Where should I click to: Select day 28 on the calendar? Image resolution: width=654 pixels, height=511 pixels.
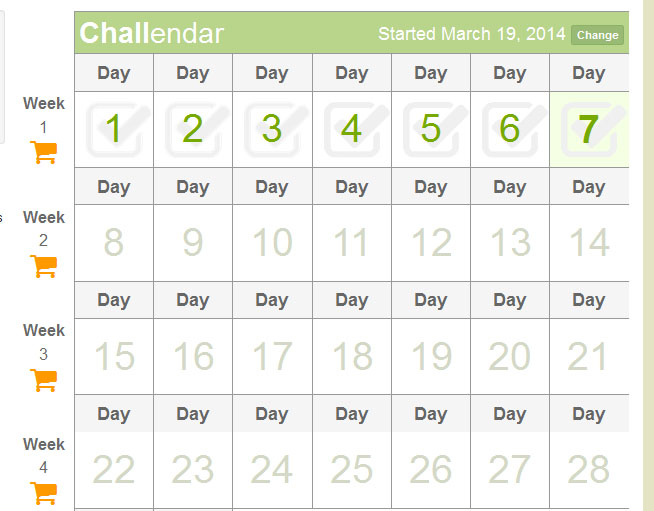(589, 470)
